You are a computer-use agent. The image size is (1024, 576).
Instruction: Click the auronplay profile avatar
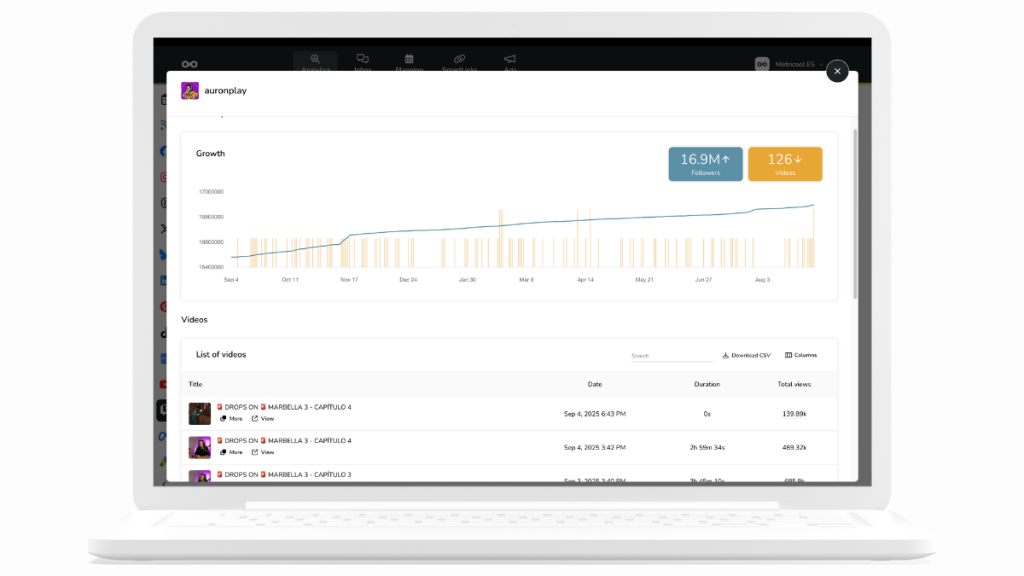(189, 90)
